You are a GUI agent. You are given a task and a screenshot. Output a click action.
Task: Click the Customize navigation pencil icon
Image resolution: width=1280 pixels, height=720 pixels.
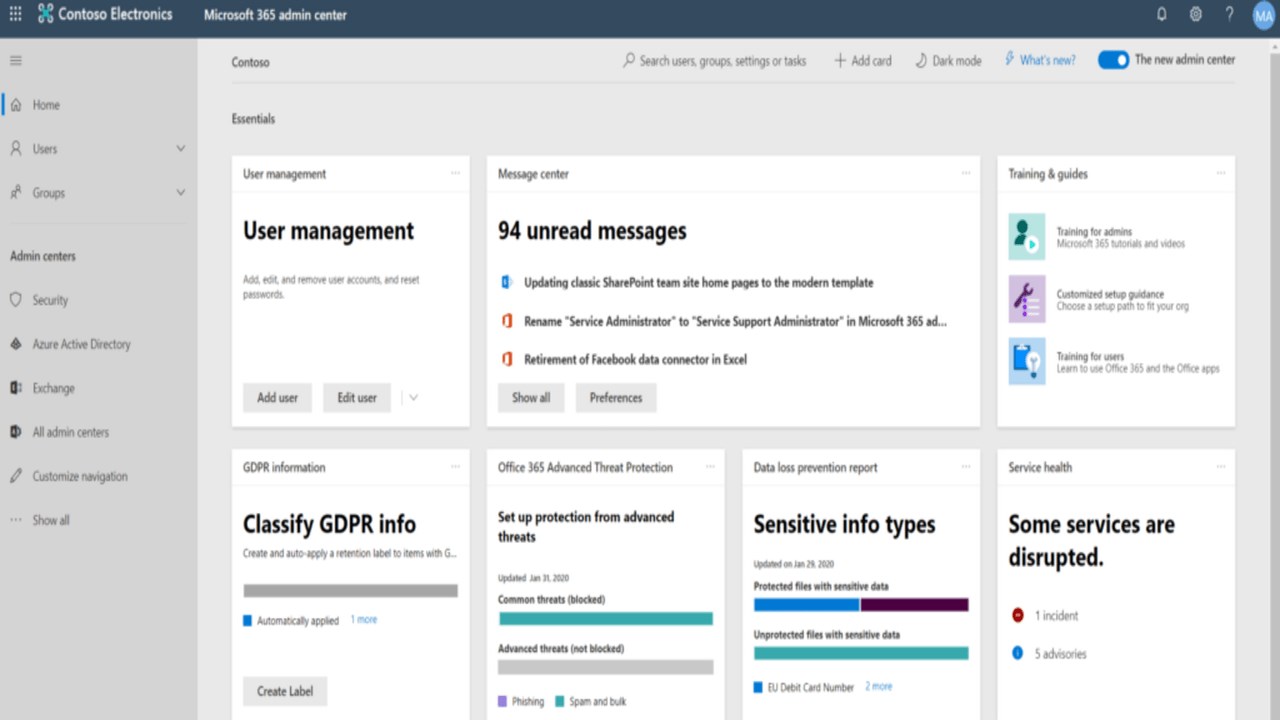click(16, 476)
